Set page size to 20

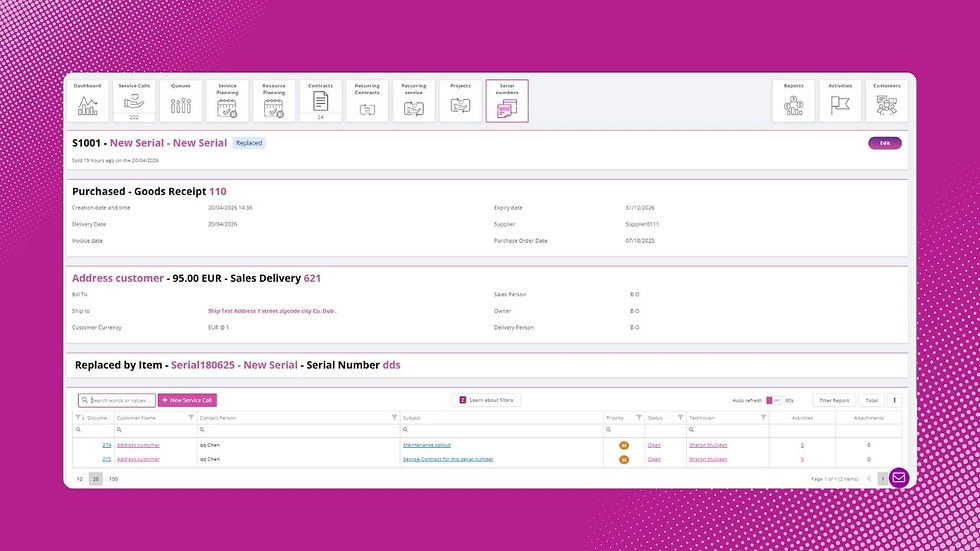(x=96, y=479)
